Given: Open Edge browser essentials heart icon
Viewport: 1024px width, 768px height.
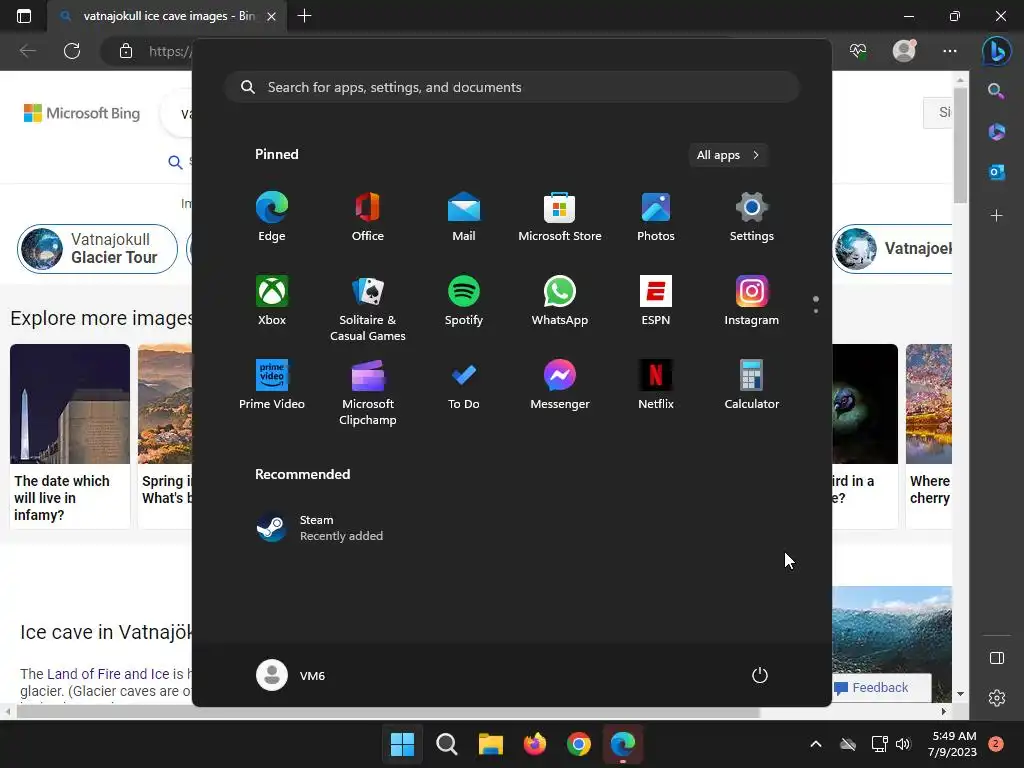Looking at the screenshot, I should 858,51.
